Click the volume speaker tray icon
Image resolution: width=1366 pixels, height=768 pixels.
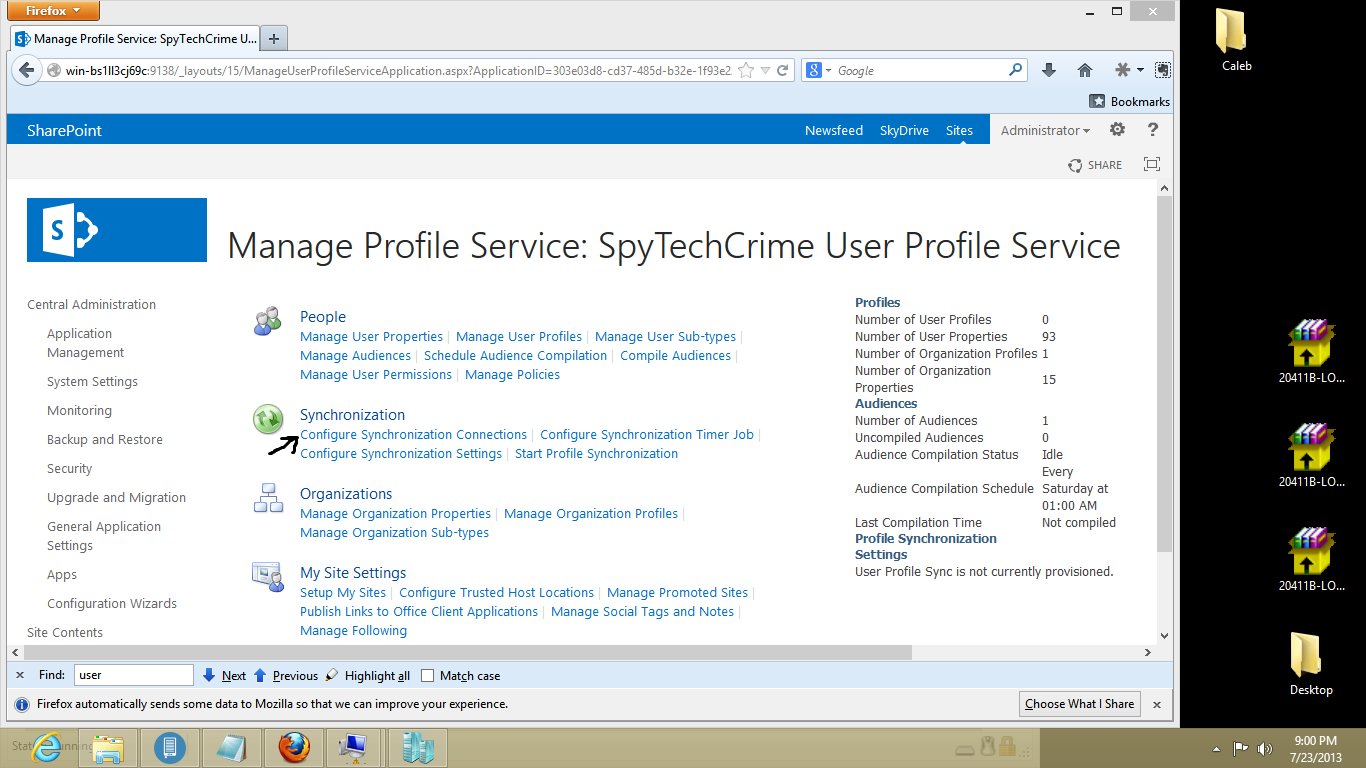tap(1265, 748)
